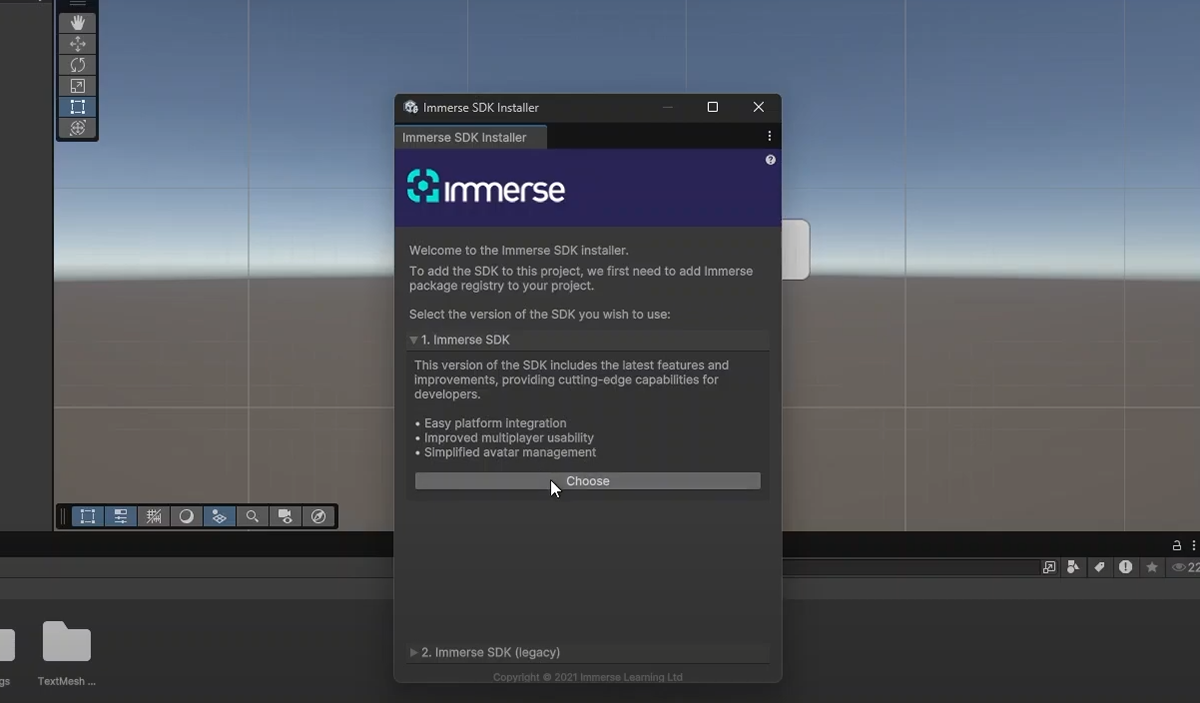Select the Scale tool
Viewport: 1200px width, 703px height.
(77, 86)
